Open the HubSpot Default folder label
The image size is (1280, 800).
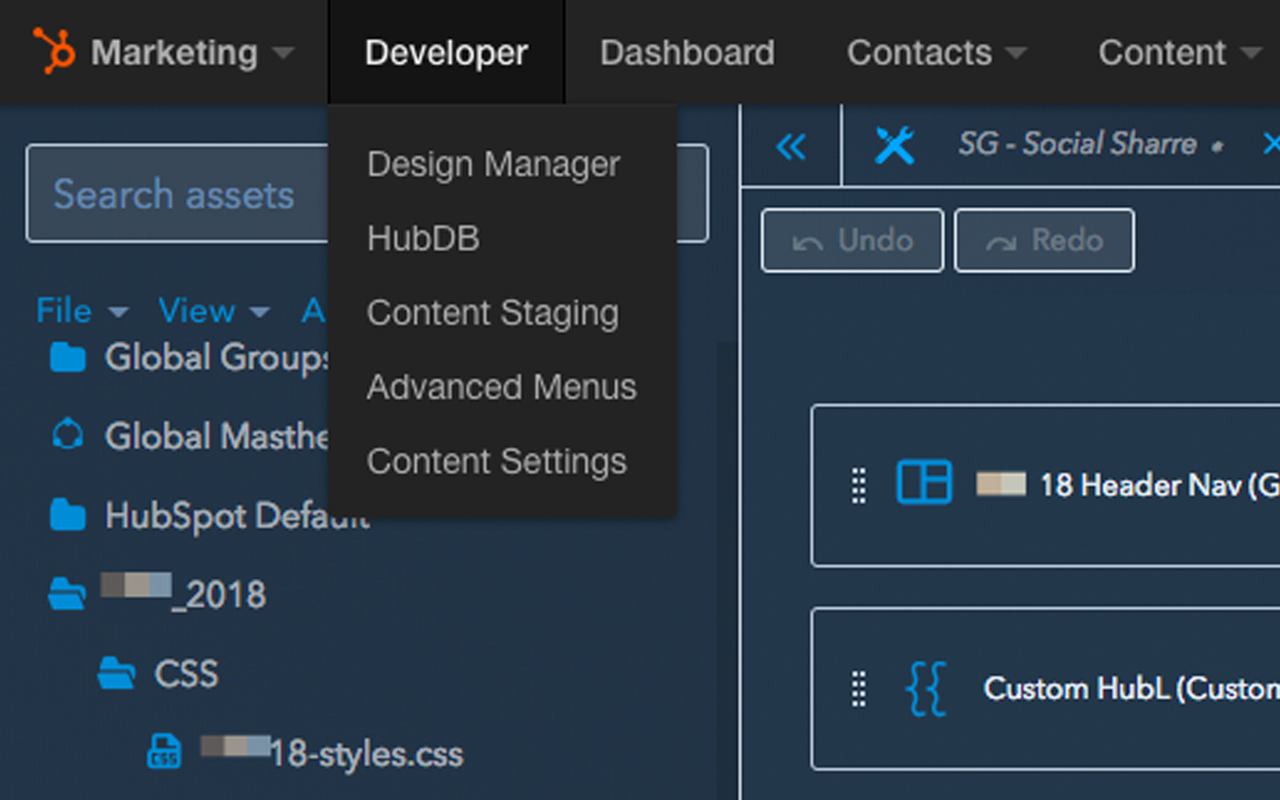point(237,516)
